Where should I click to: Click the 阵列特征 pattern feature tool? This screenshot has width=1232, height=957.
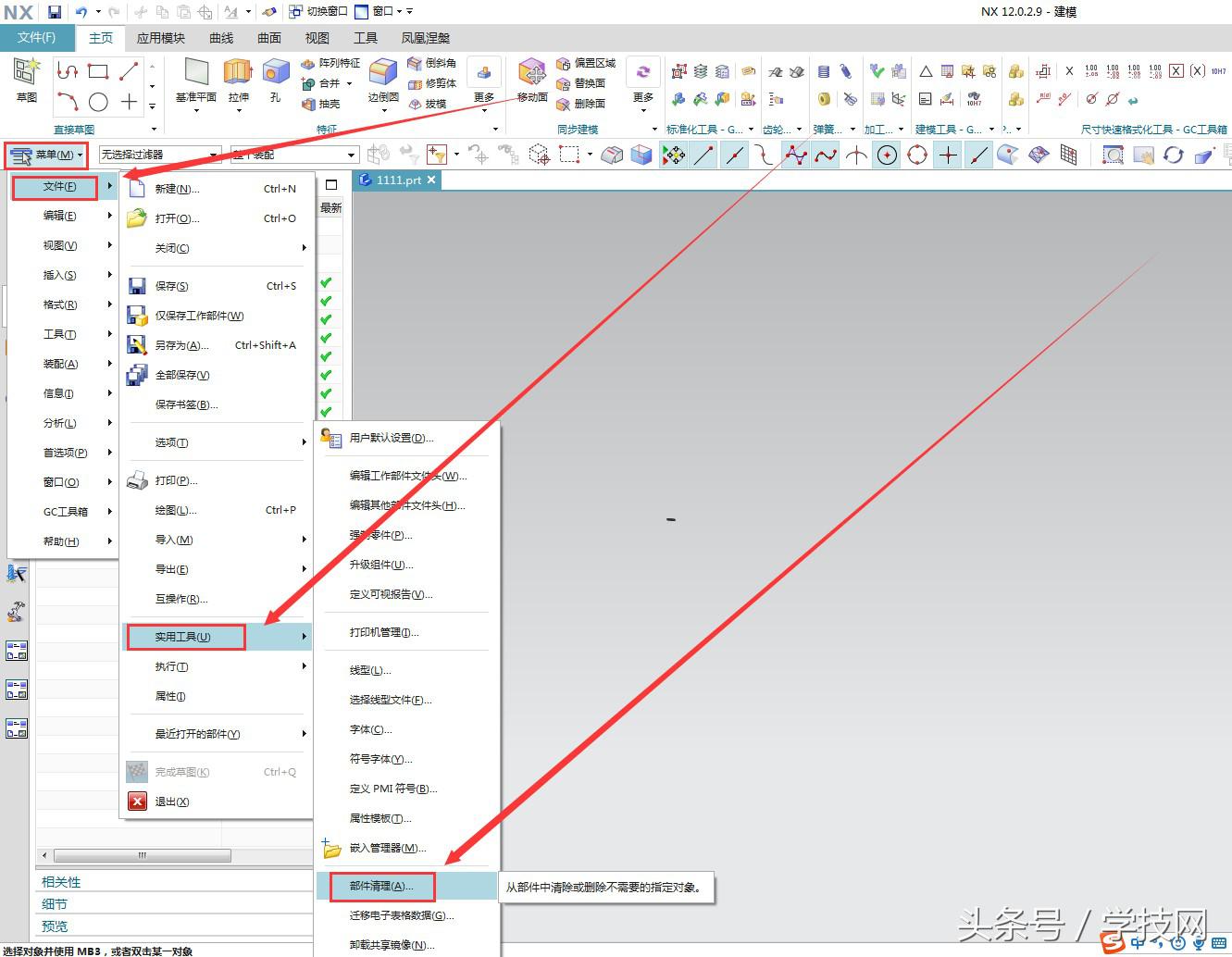point(330,63)
